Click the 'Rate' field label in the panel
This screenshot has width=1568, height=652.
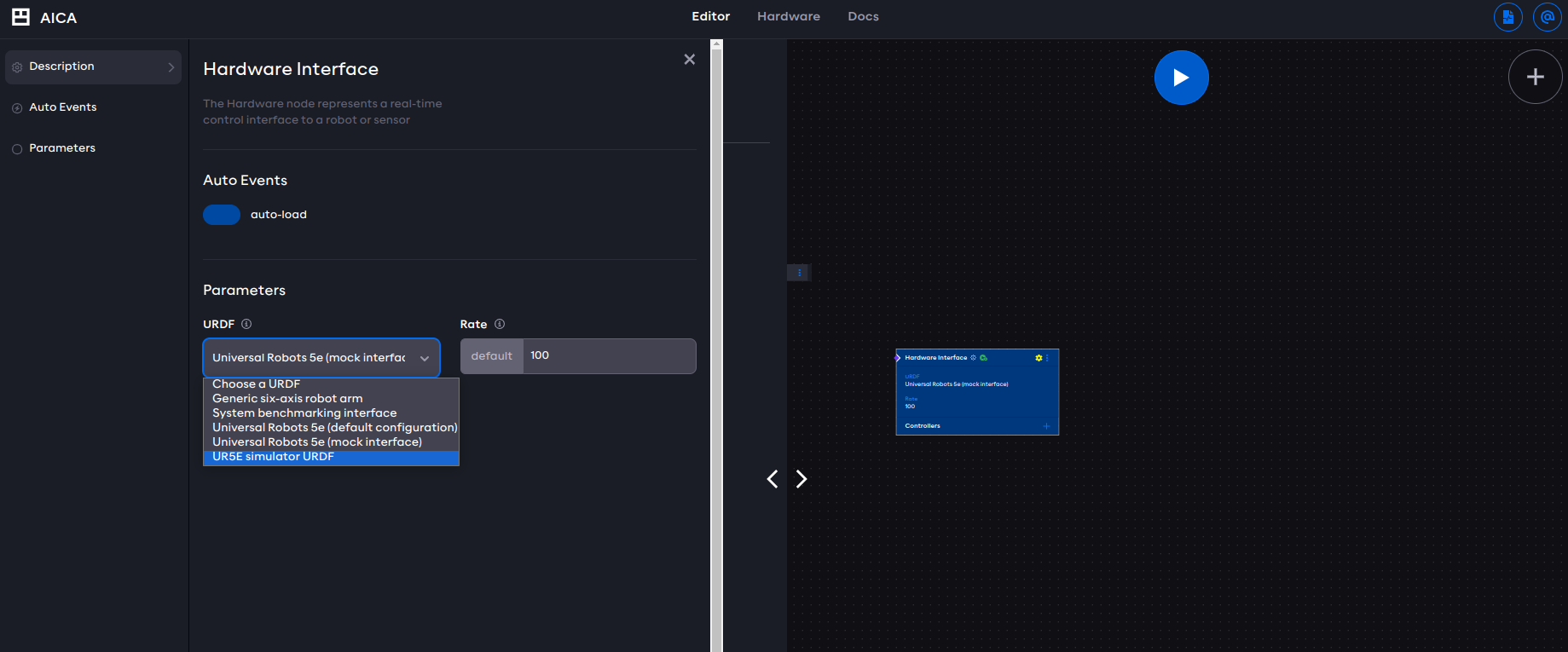click(x=474, y=325)
